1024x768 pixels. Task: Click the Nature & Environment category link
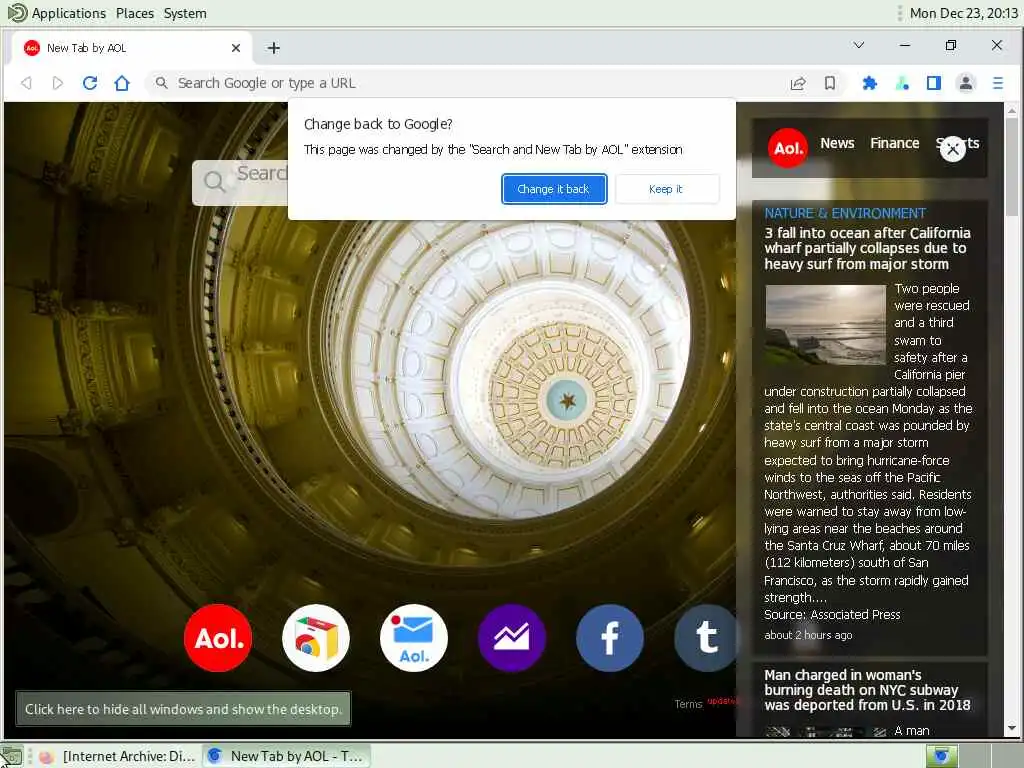tap(845, 213)
